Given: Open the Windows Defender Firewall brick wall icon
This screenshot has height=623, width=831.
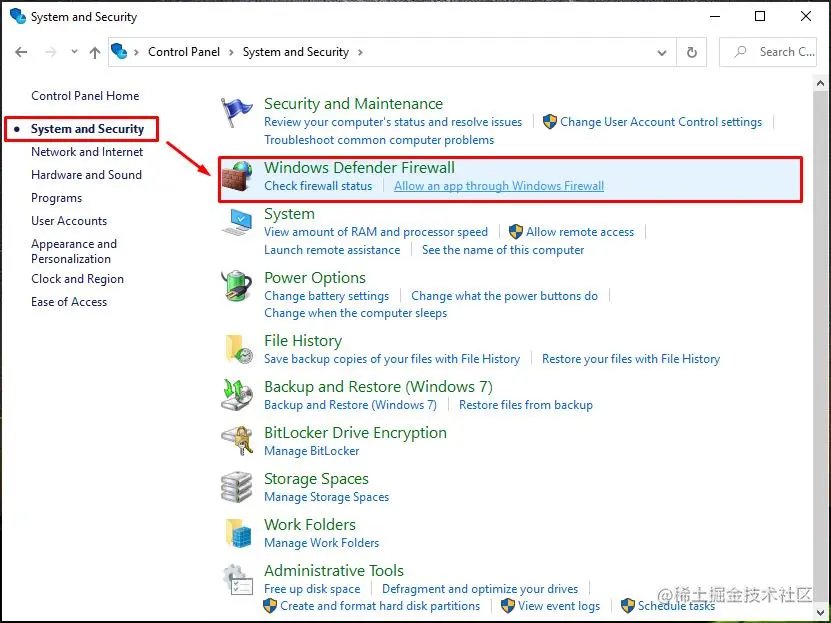Looking at the screenshot, I should pos(236,176).
